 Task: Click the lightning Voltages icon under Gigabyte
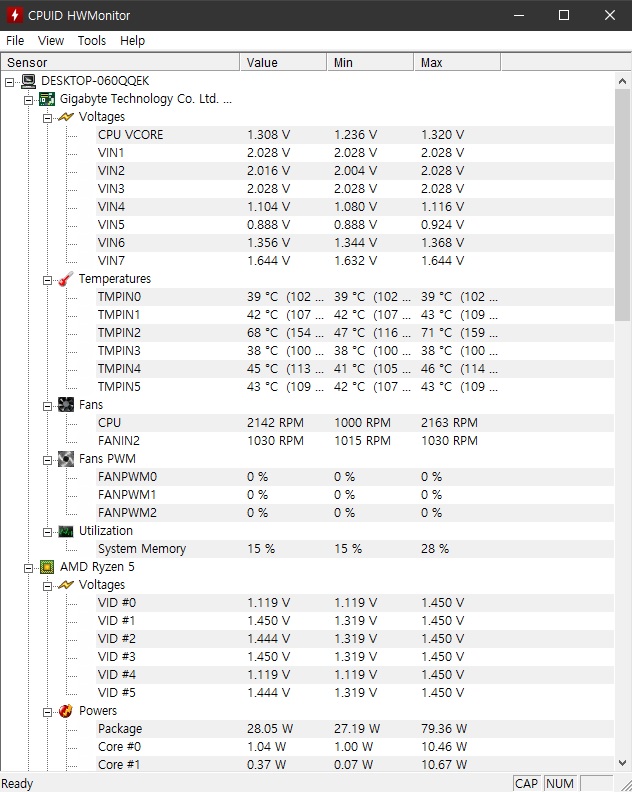(x=66, y=117)
